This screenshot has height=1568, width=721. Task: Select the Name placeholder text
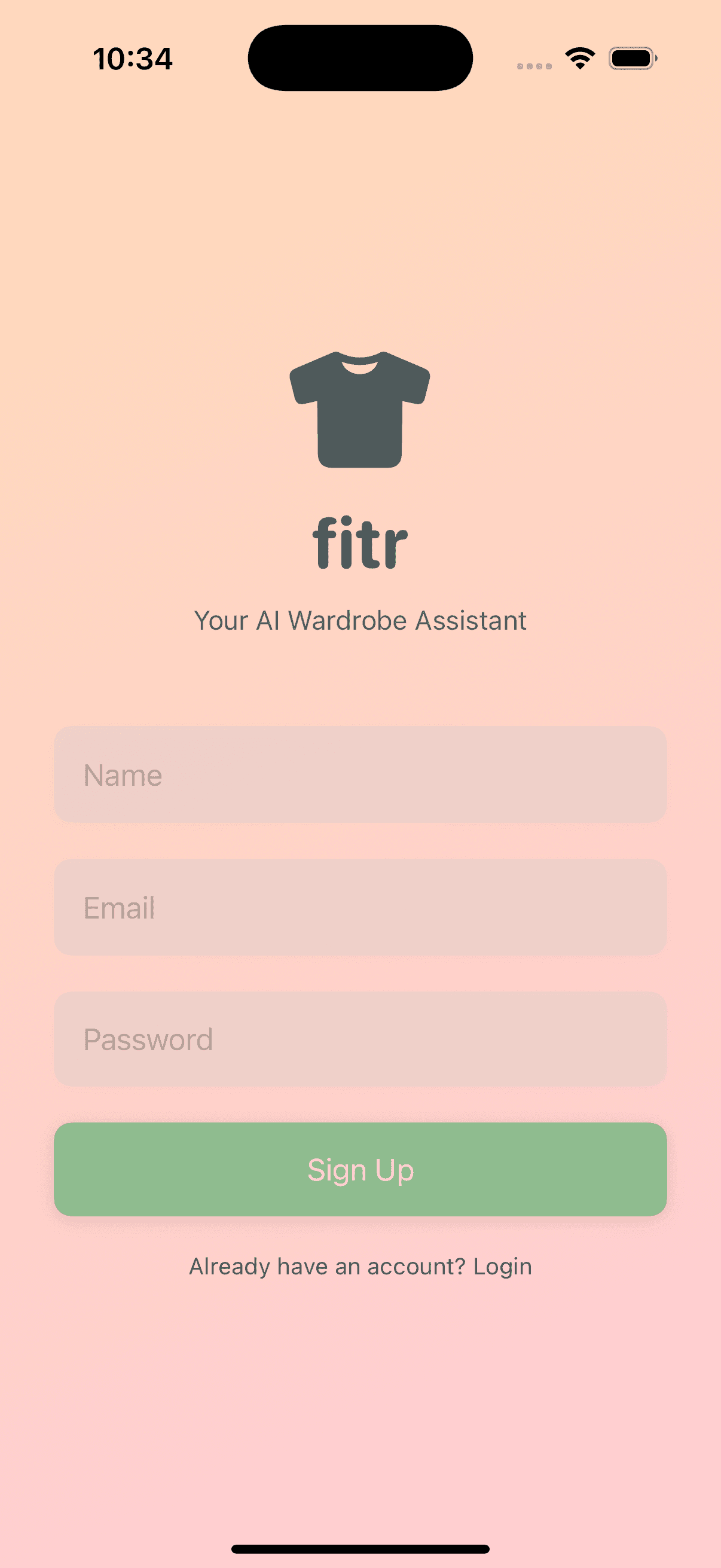point(123,774)
